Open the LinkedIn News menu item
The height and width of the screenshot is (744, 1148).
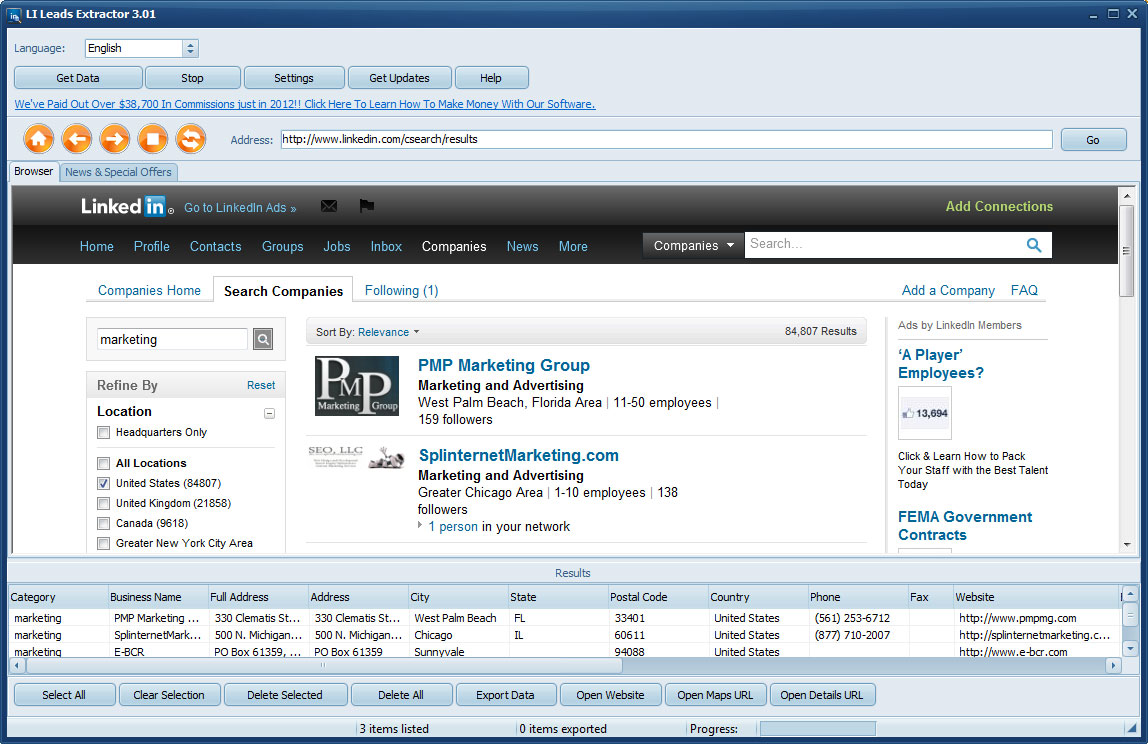click(523, 247)
